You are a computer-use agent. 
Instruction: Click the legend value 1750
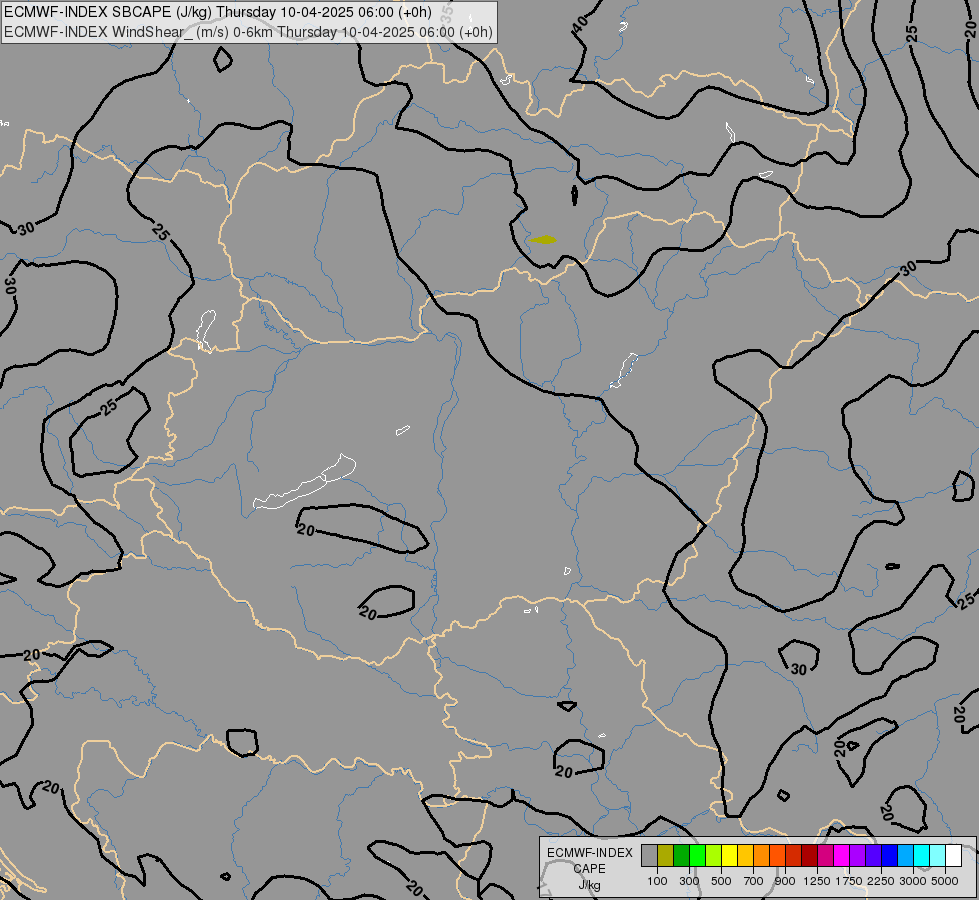pyautogui.click(x=849, y=881)
